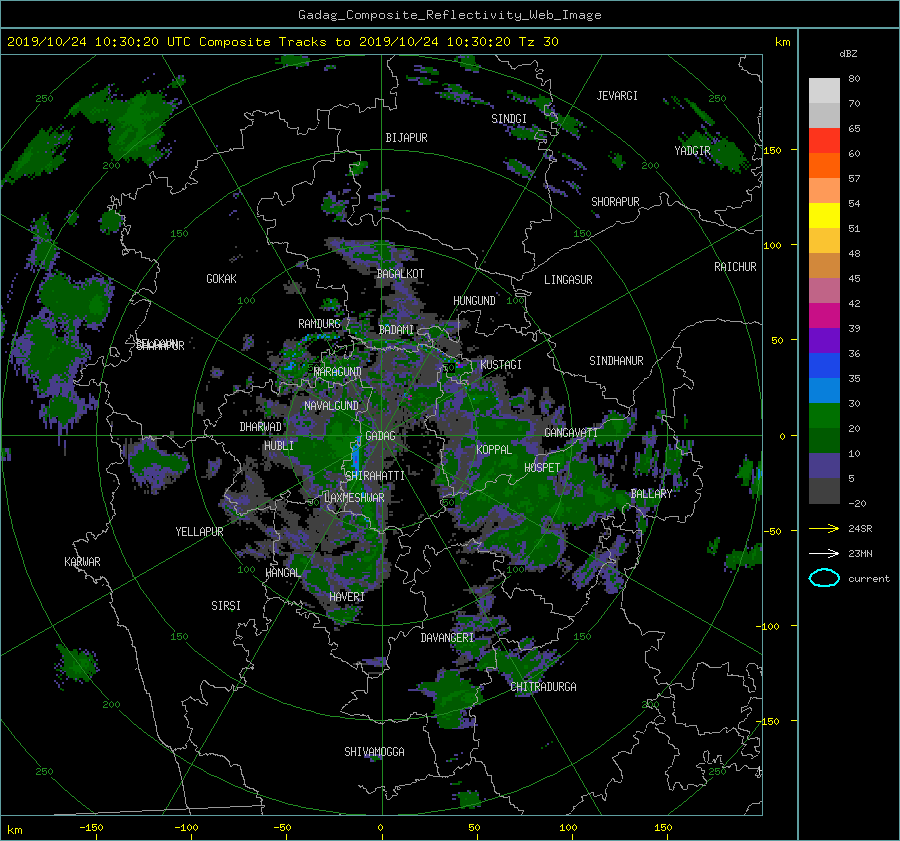Click the GANGAVATI city label
The width and height of the screenshot is (900, 841).
pyautogui.click(x=571, y=432)
